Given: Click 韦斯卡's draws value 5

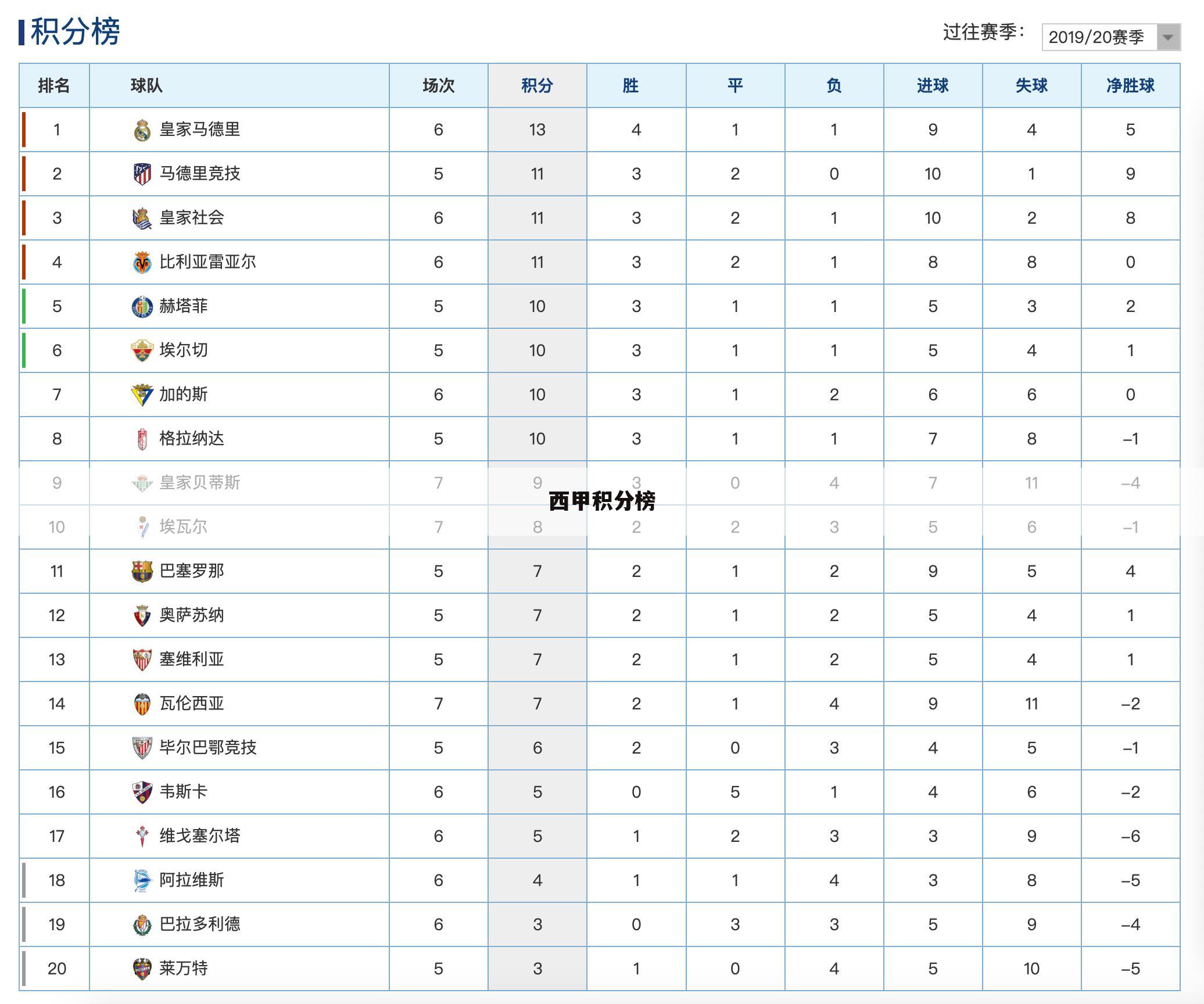Looking at the screenshot, I should 735,792.
